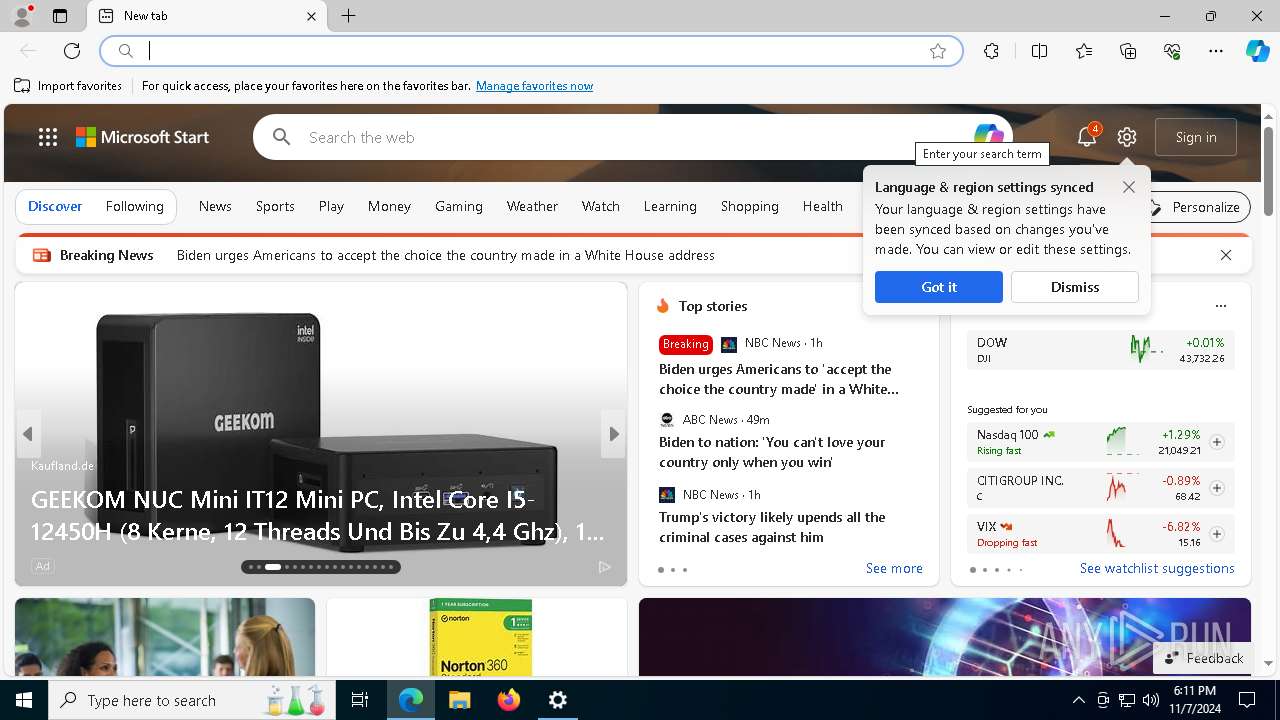This screenshot has width=1280, height=720.
Task: Open the GEEKOM NUC Mini PC ad
Action: click(x=320, y=434)
